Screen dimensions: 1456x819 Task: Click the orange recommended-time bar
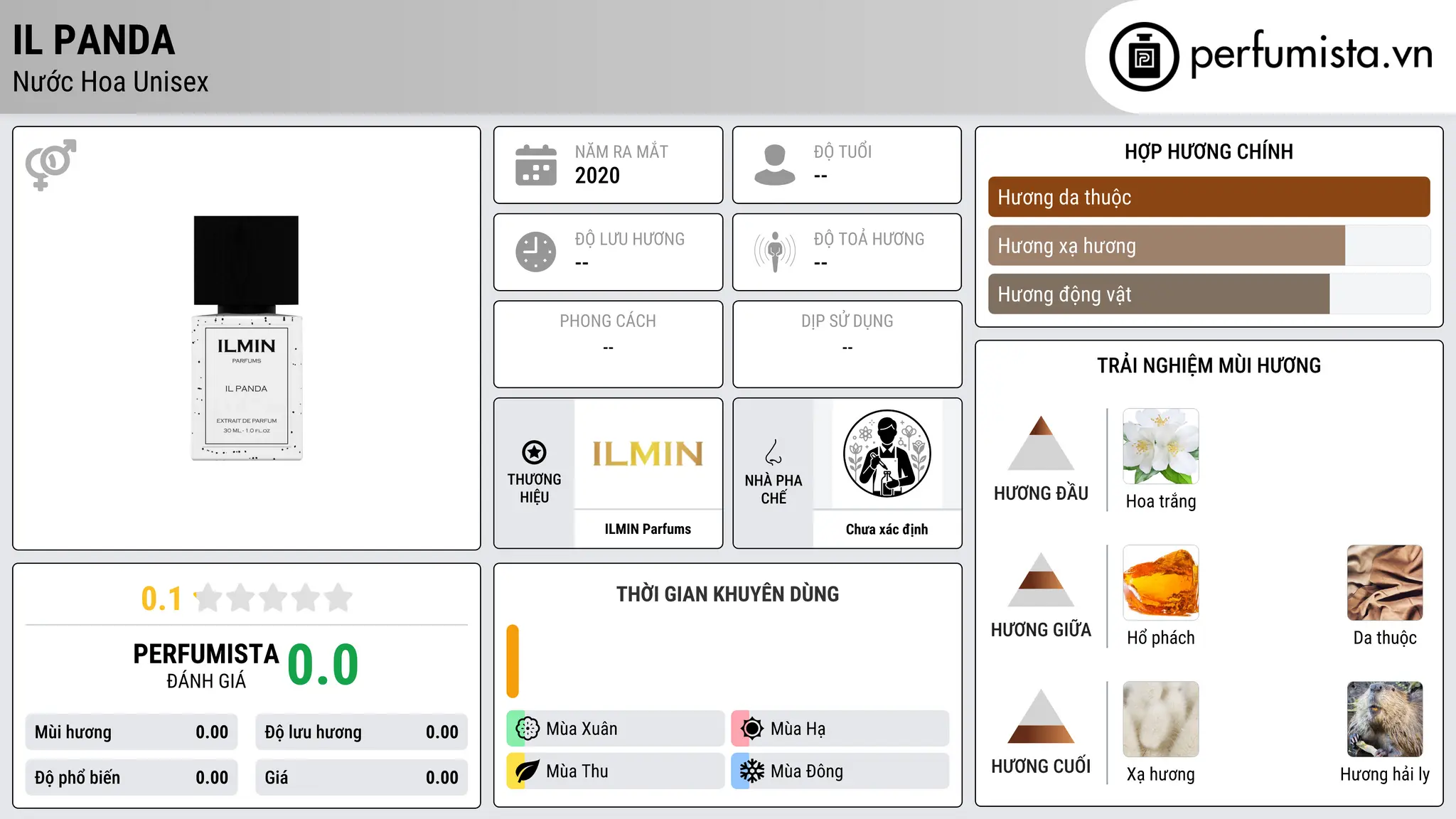(513, 661)
